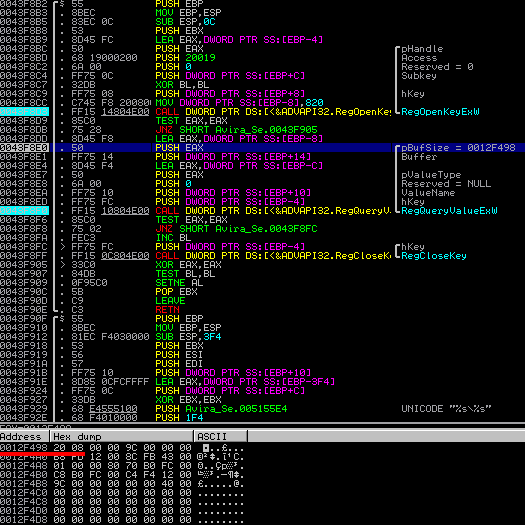Select INC BL instruction
Image resolution: width=525 pixels, height=525 pixels.
(x=173, y=238)
